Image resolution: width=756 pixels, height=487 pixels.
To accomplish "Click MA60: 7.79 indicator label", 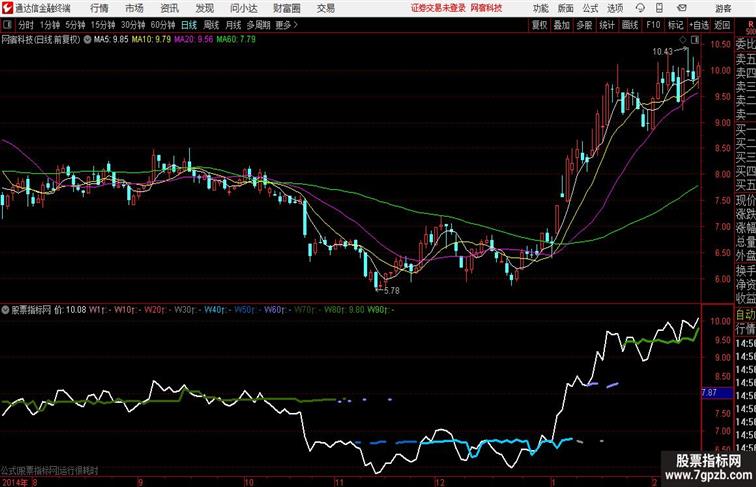I will 236,40.
